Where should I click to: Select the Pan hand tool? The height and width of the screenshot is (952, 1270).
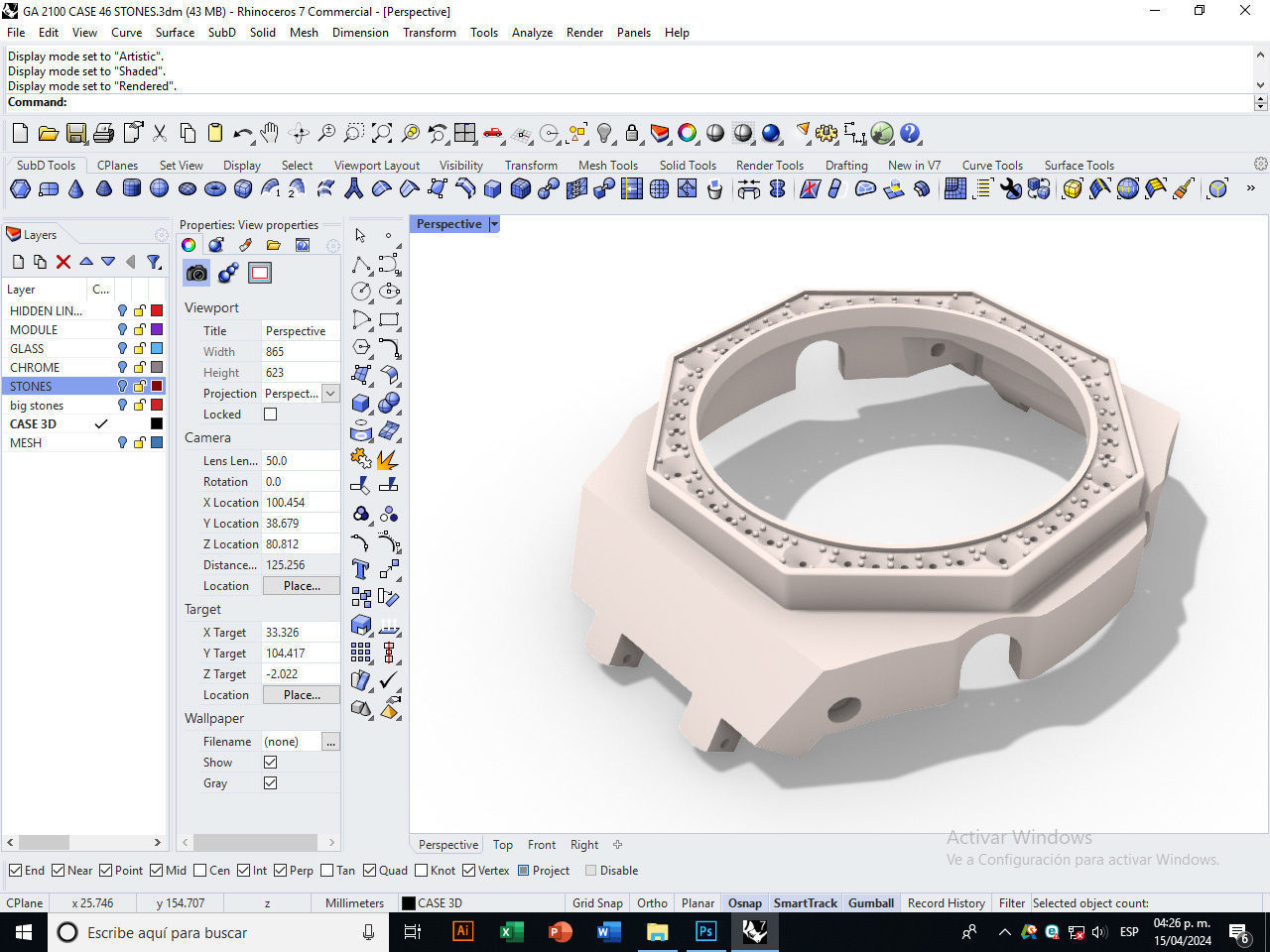pyautogui.click(x=270, y=133)
